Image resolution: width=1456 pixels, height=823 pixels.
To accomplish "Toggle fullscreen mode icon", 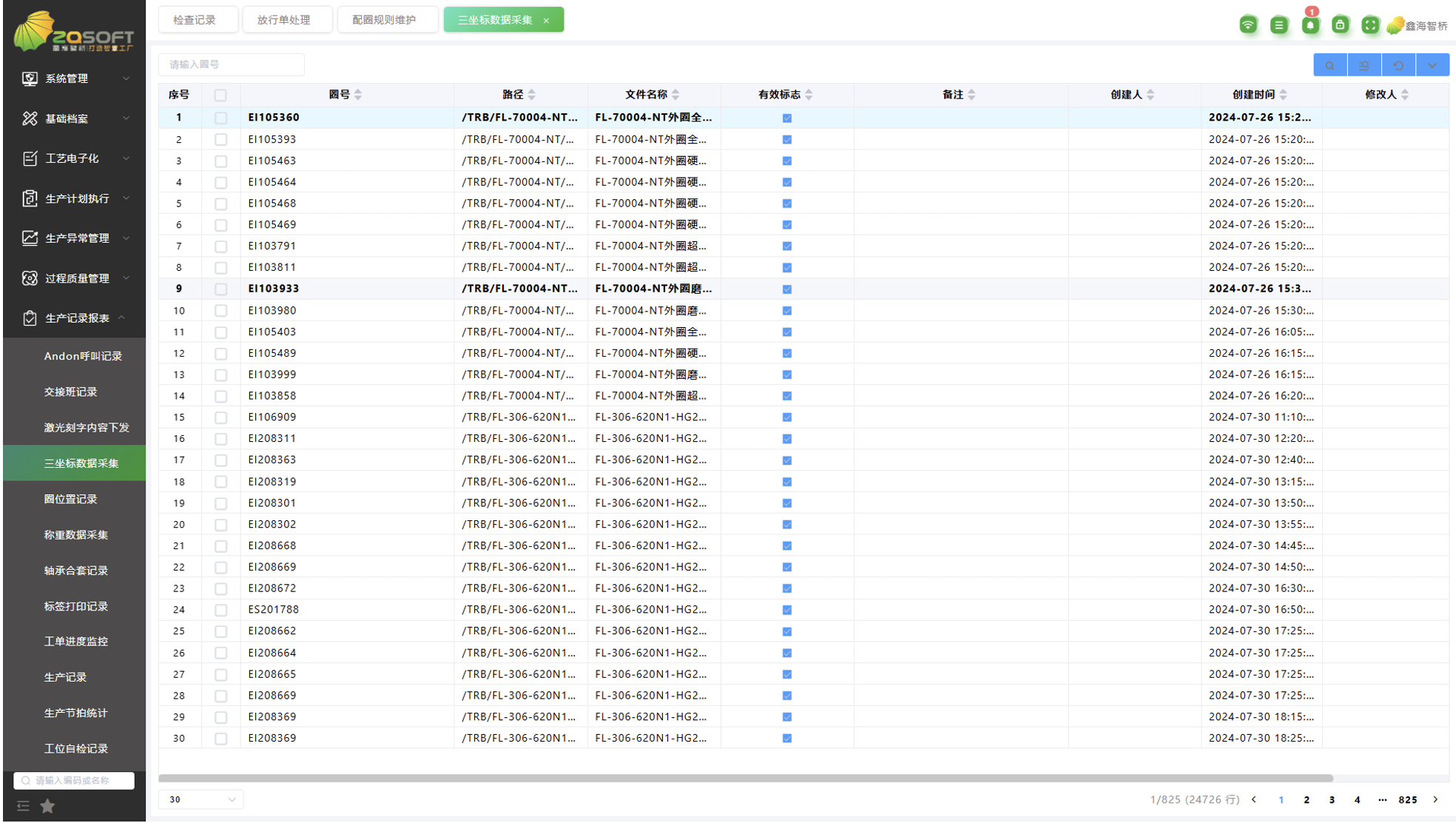I will coord(1370,24).
